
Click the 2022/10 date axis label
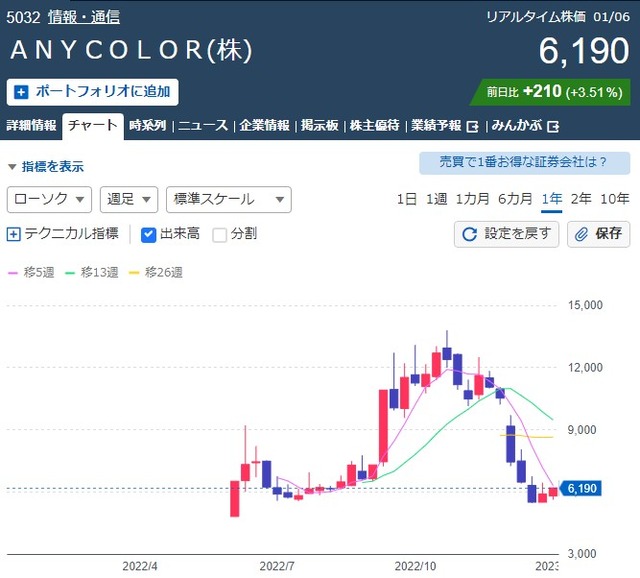pos(416,567)
